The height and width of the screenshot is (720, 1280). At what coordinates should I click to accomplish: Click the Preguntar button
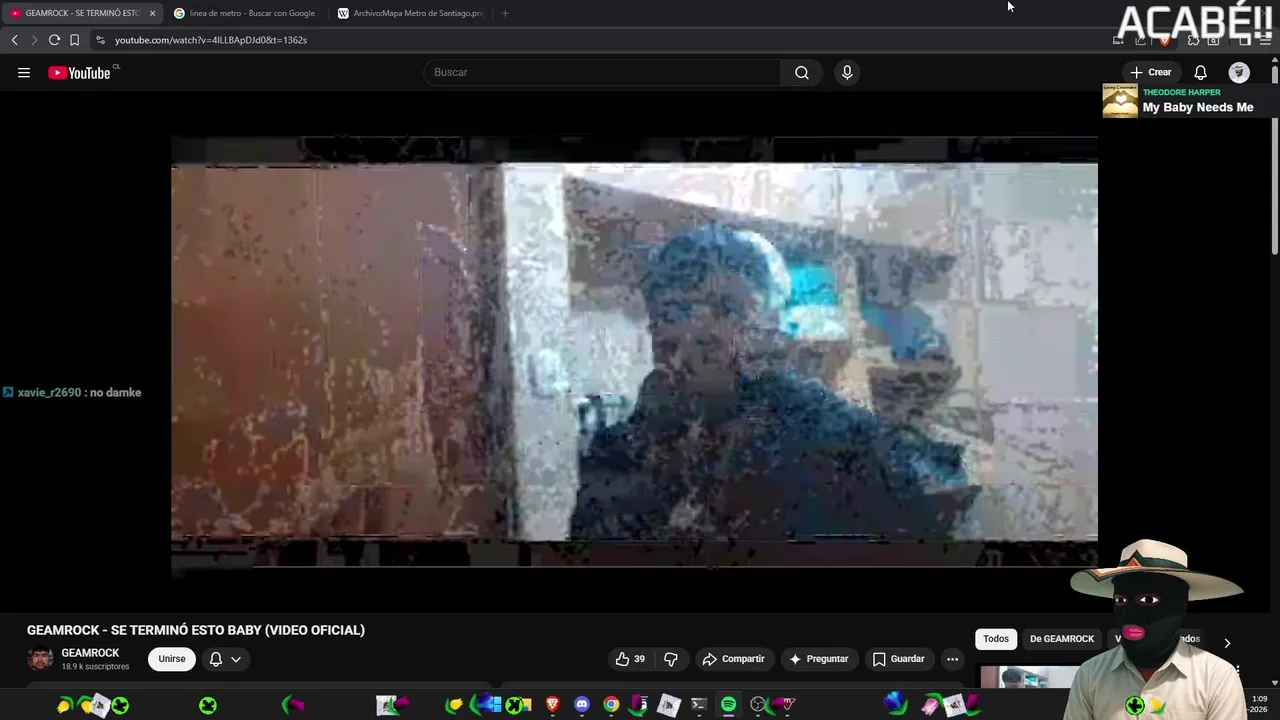pyautogui.click(x=819, y=659)
